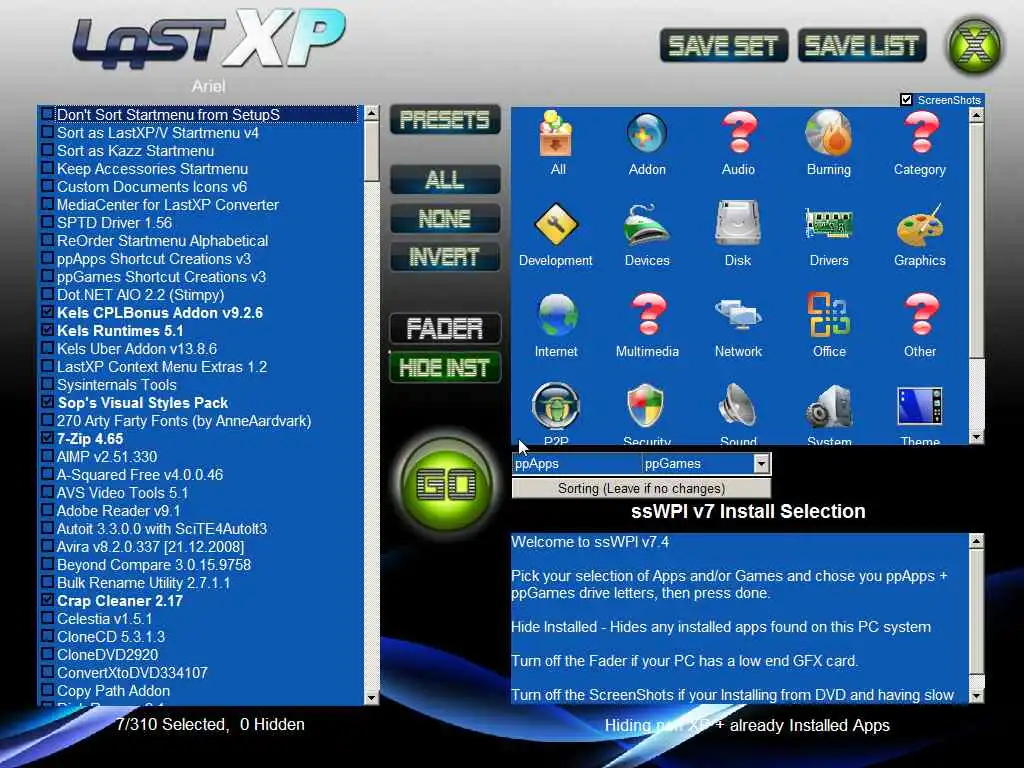Click the Presets button

pos(445,120)
